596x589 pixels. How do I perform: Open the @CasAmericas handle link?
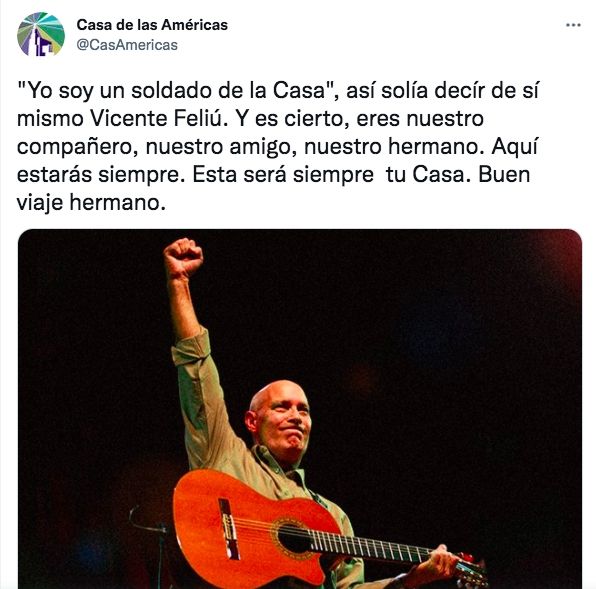pos(127,45)
